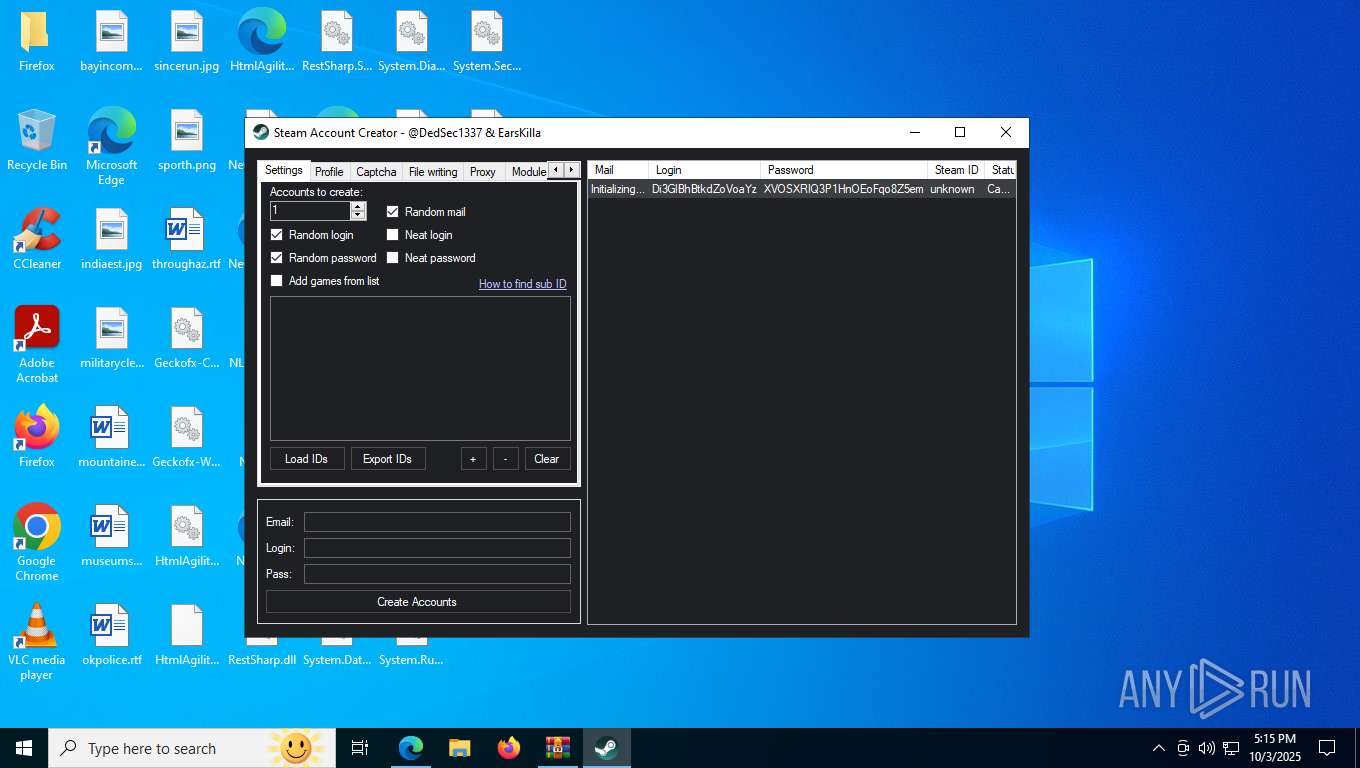Click the Steam ID column header
The height and width of the screenshot is (768, 1360).
click(x=956, y=170)
